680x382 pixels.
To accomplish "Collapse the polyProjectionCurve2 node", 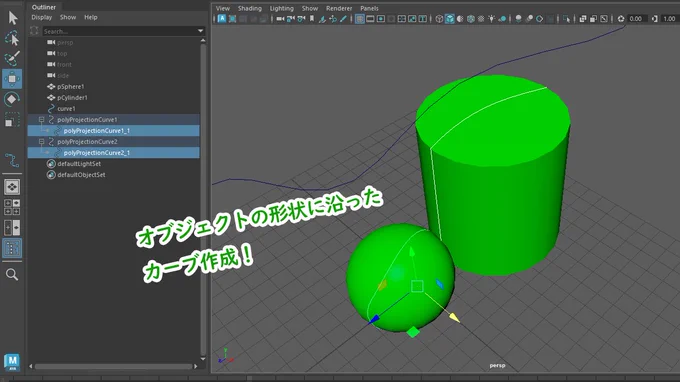I will (42, 141).
